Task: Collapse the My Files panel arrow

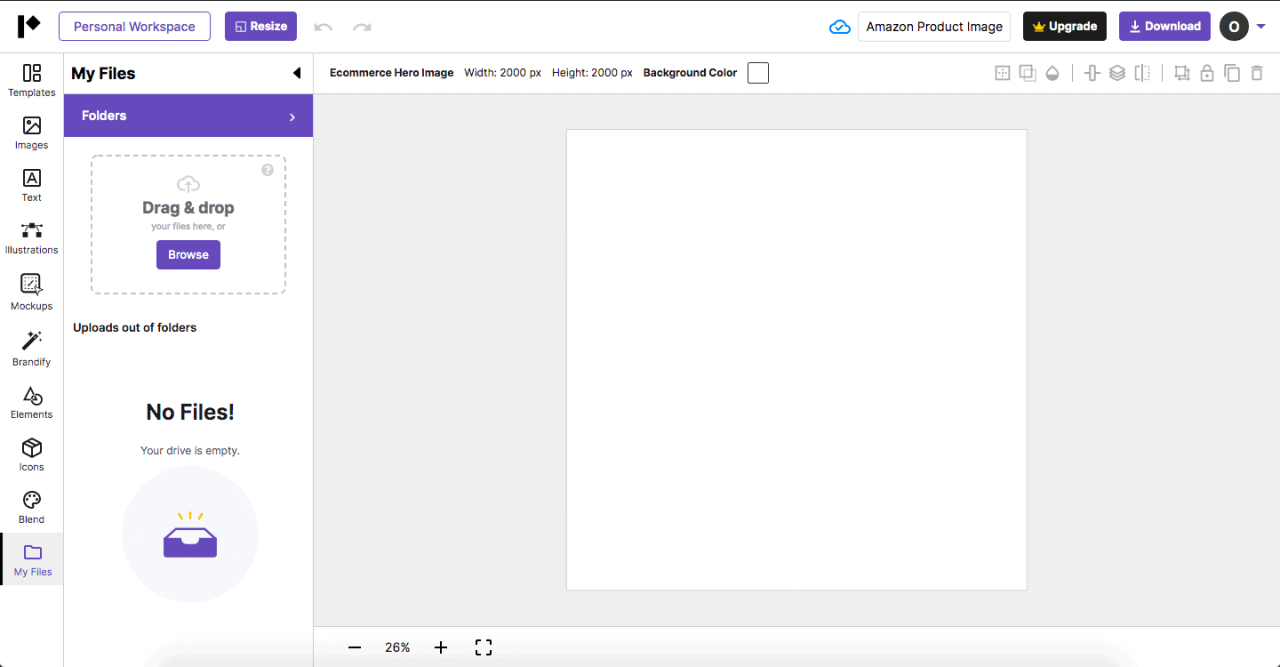Action: (296, 73)
